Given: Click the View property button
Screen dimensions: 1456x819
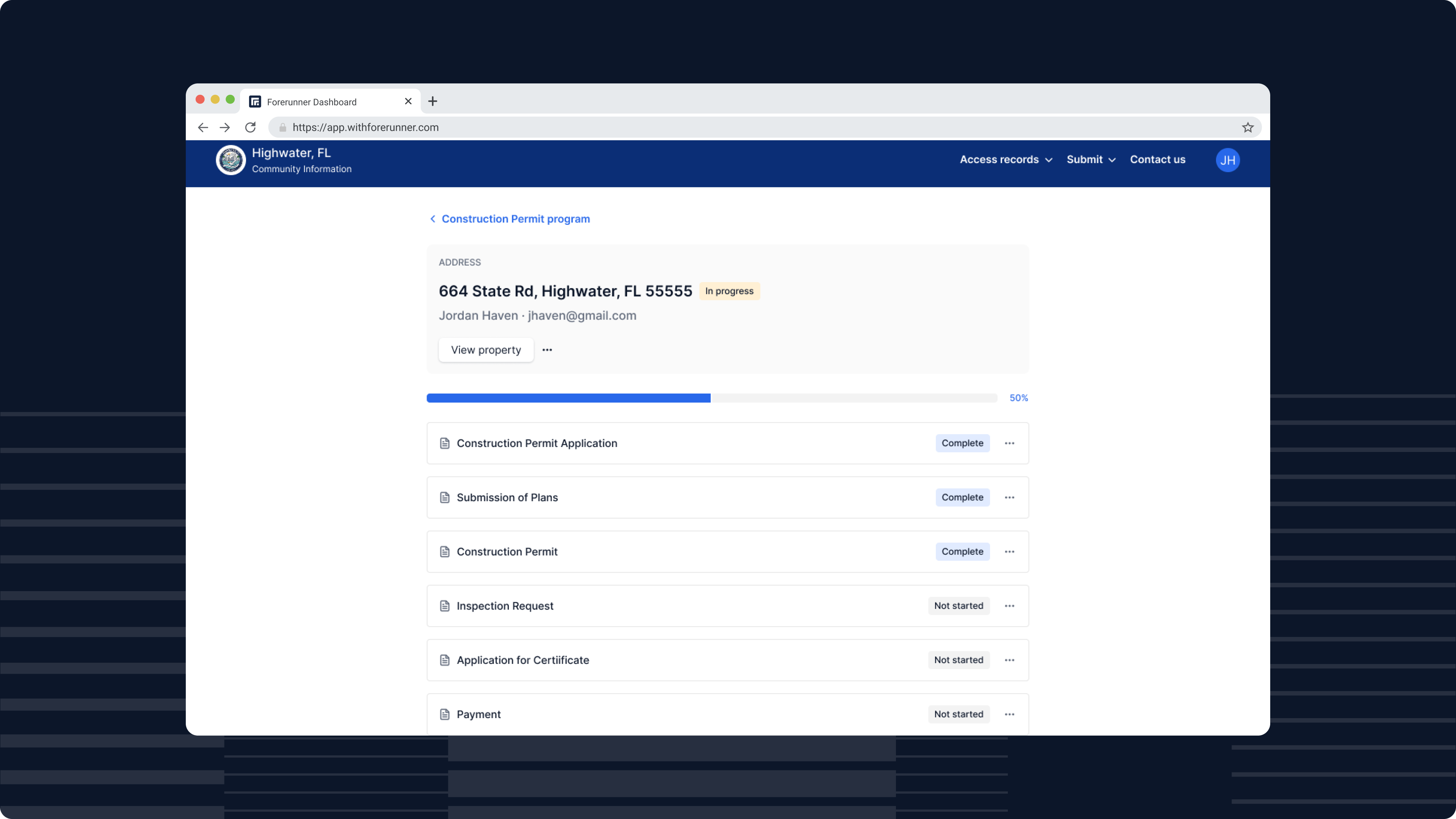Looking at the screenshot, I should (485, 350).
